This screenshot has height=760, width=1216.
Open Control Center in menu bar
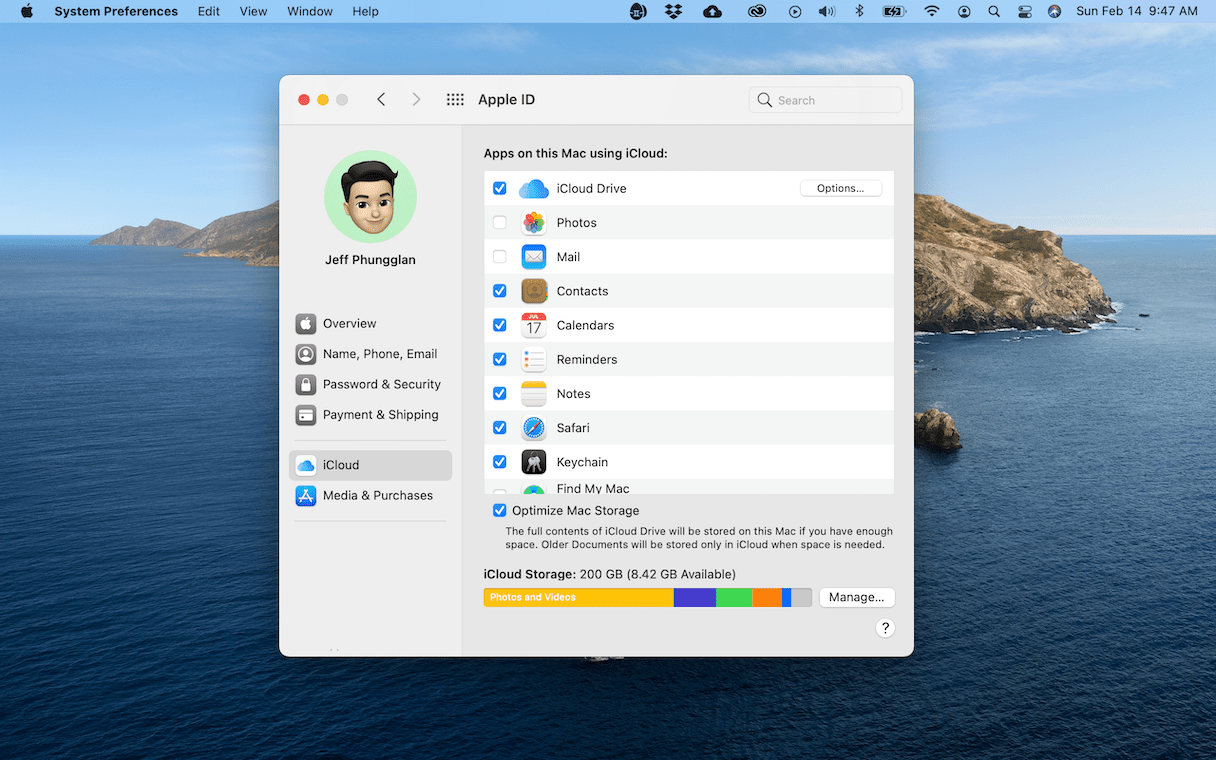[x=1024, y=12]
